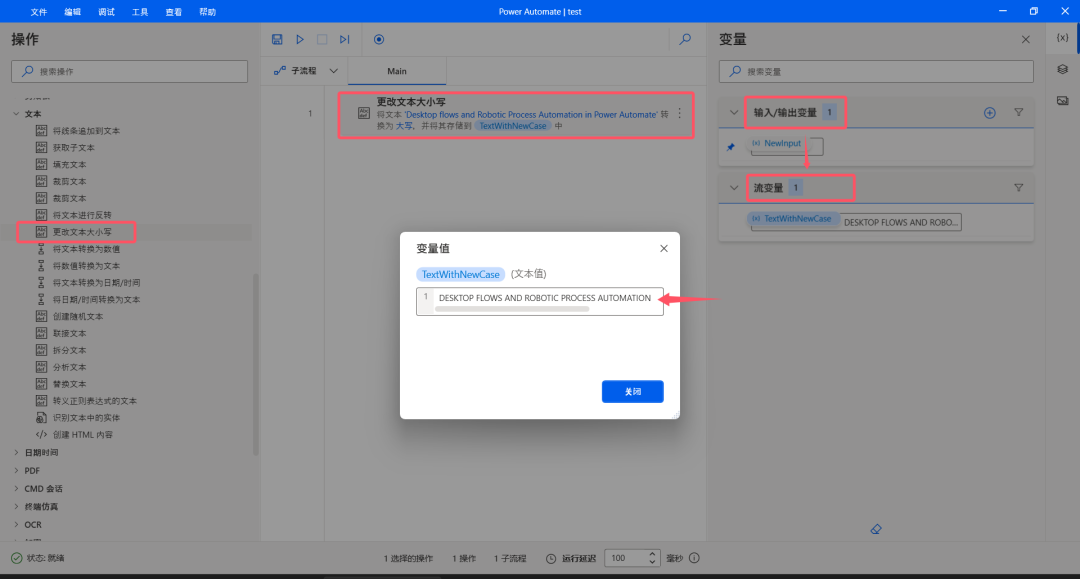Click the TextWithNewCase chip in 变量值 dialog
The height and width of the screenshot is (579, 1080).
tap(460, 274)
